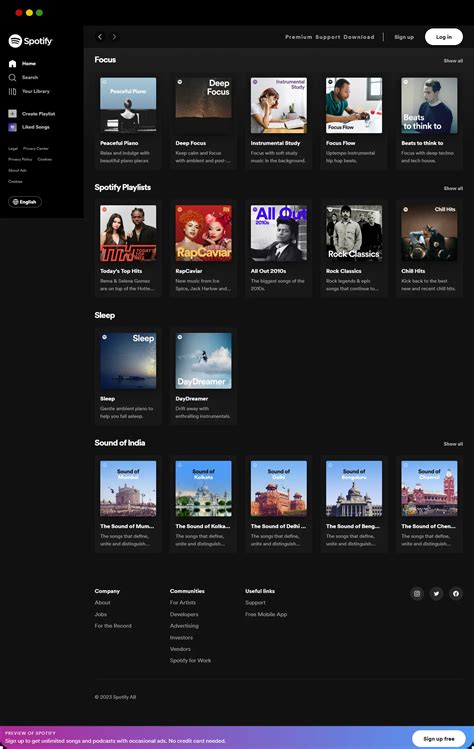Image resolution: width=474 pixels, height=749 pixels.
Task: Show all for Spotify Playlists section
Action: 453,188
